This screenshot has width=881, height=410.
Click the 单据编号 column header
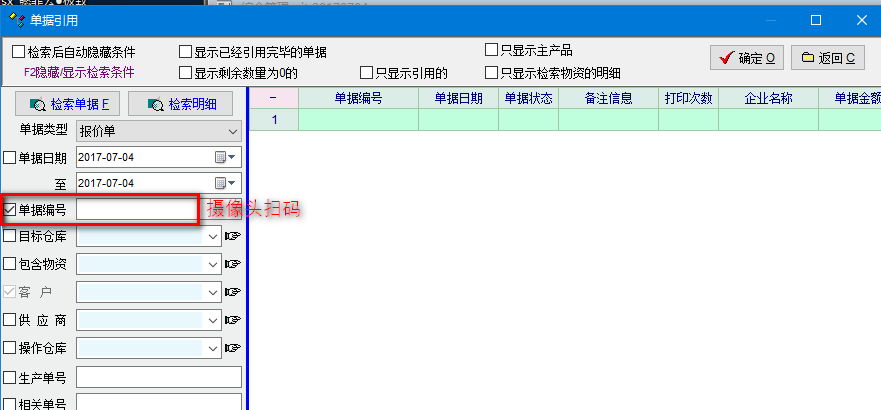(x=358, y=98)
